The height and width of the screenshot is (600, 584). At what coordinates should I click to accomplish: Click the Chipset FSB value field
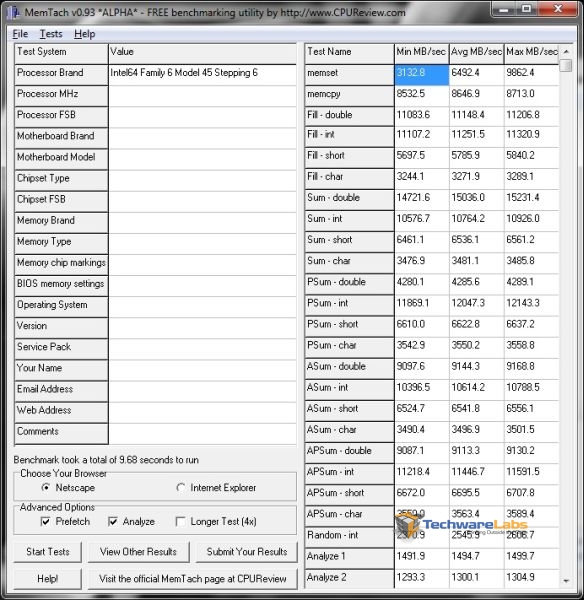202,202
